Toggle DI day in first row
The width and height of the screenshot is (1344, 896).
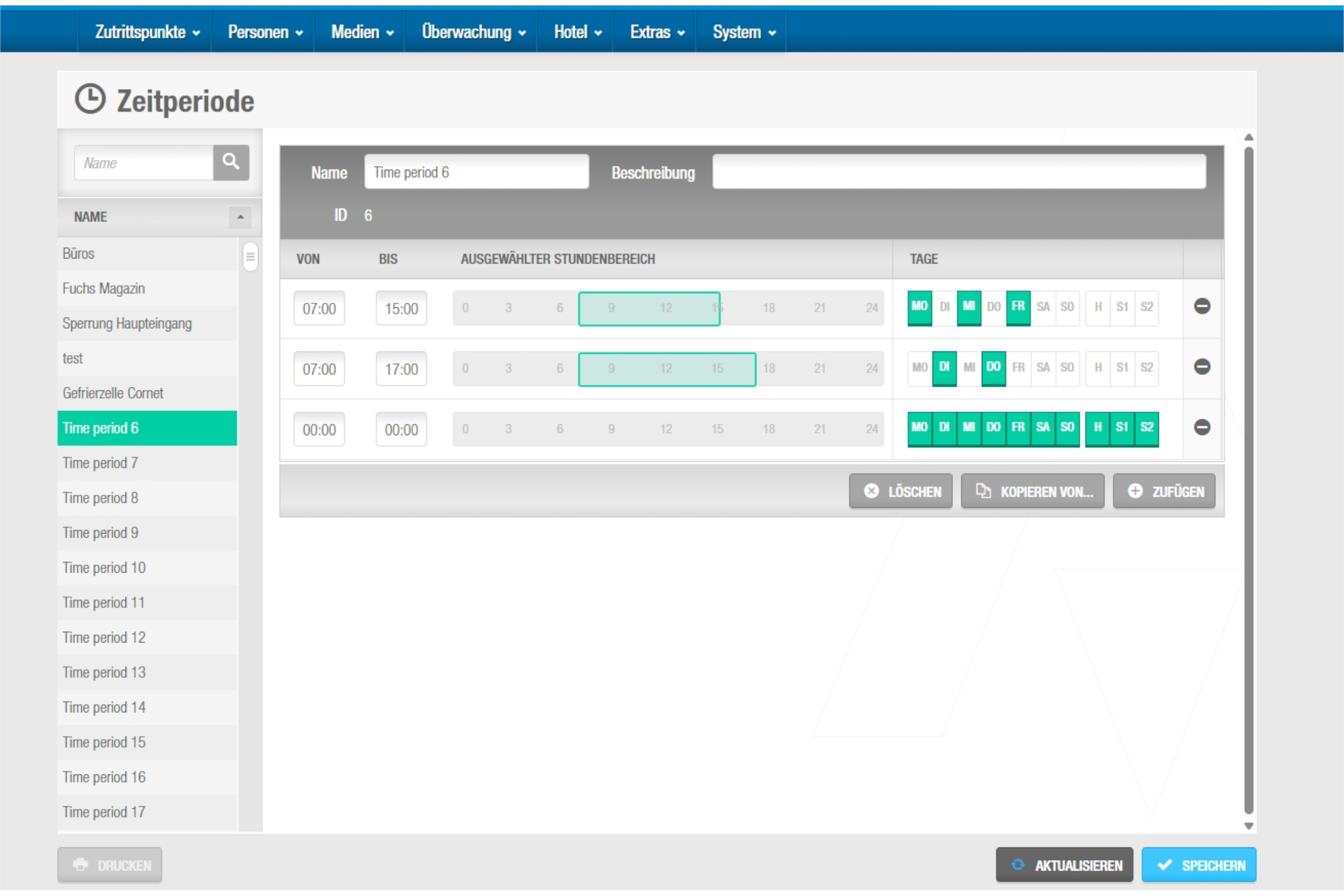tap(944, 307)
